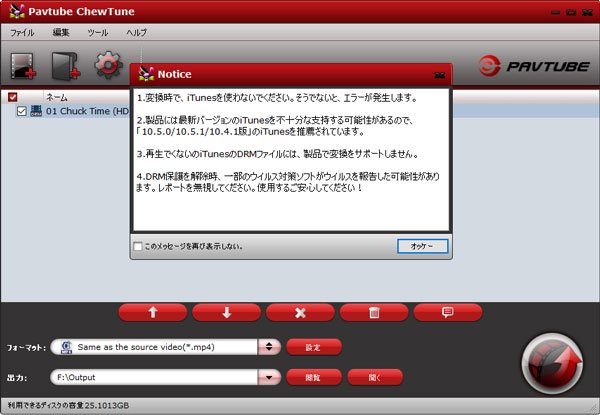Screen dimensions: 600x415
Task: Toggle the select-all checkbox in header
Action: tap(13, 97)
